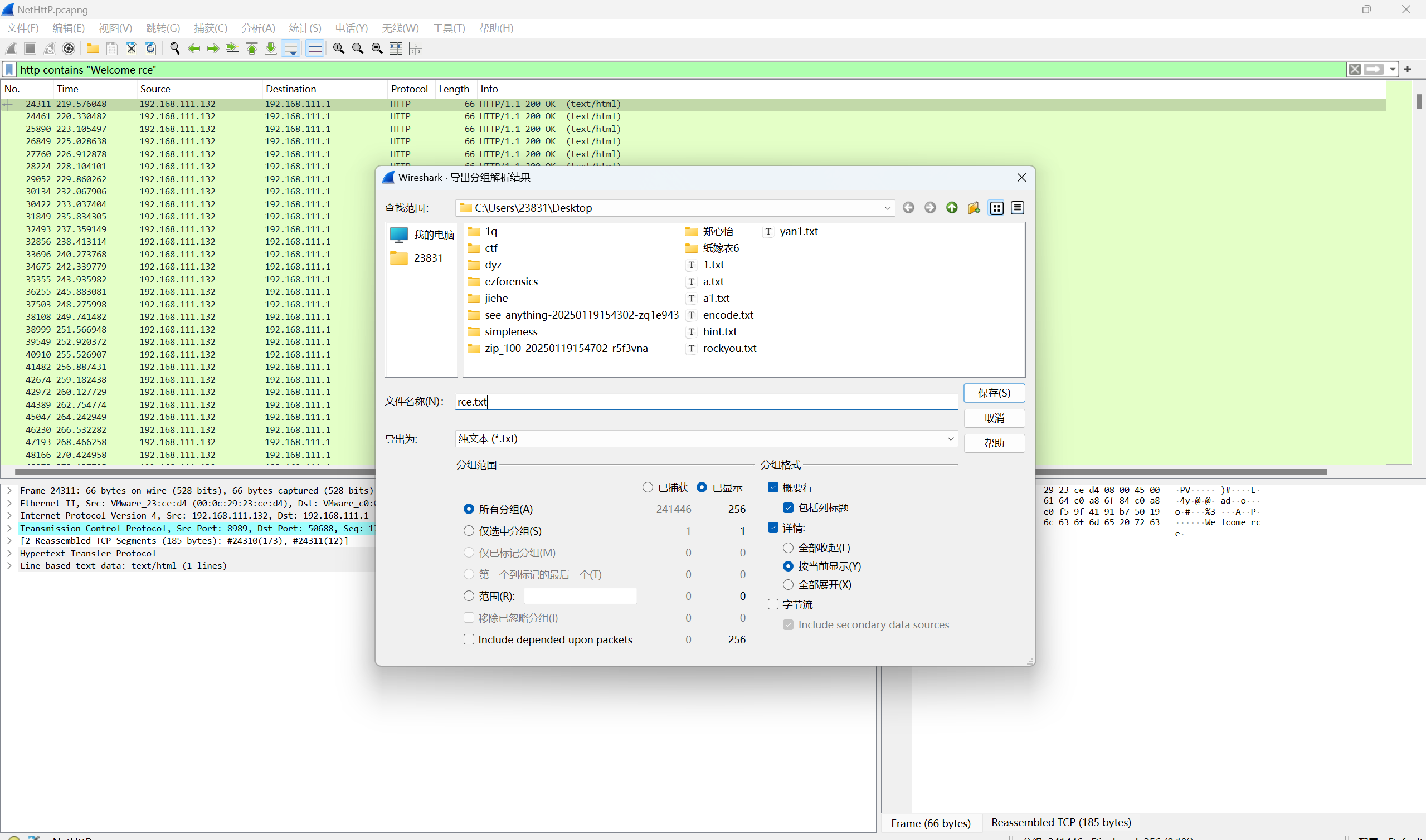
Task: Switch to Reassembled TCP (185 bytes) tab
Action: (1062, 822)
